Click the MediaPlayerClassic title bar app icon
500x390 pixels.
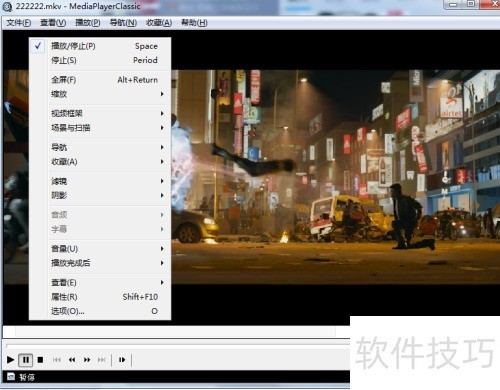click(x=7, y=7)
